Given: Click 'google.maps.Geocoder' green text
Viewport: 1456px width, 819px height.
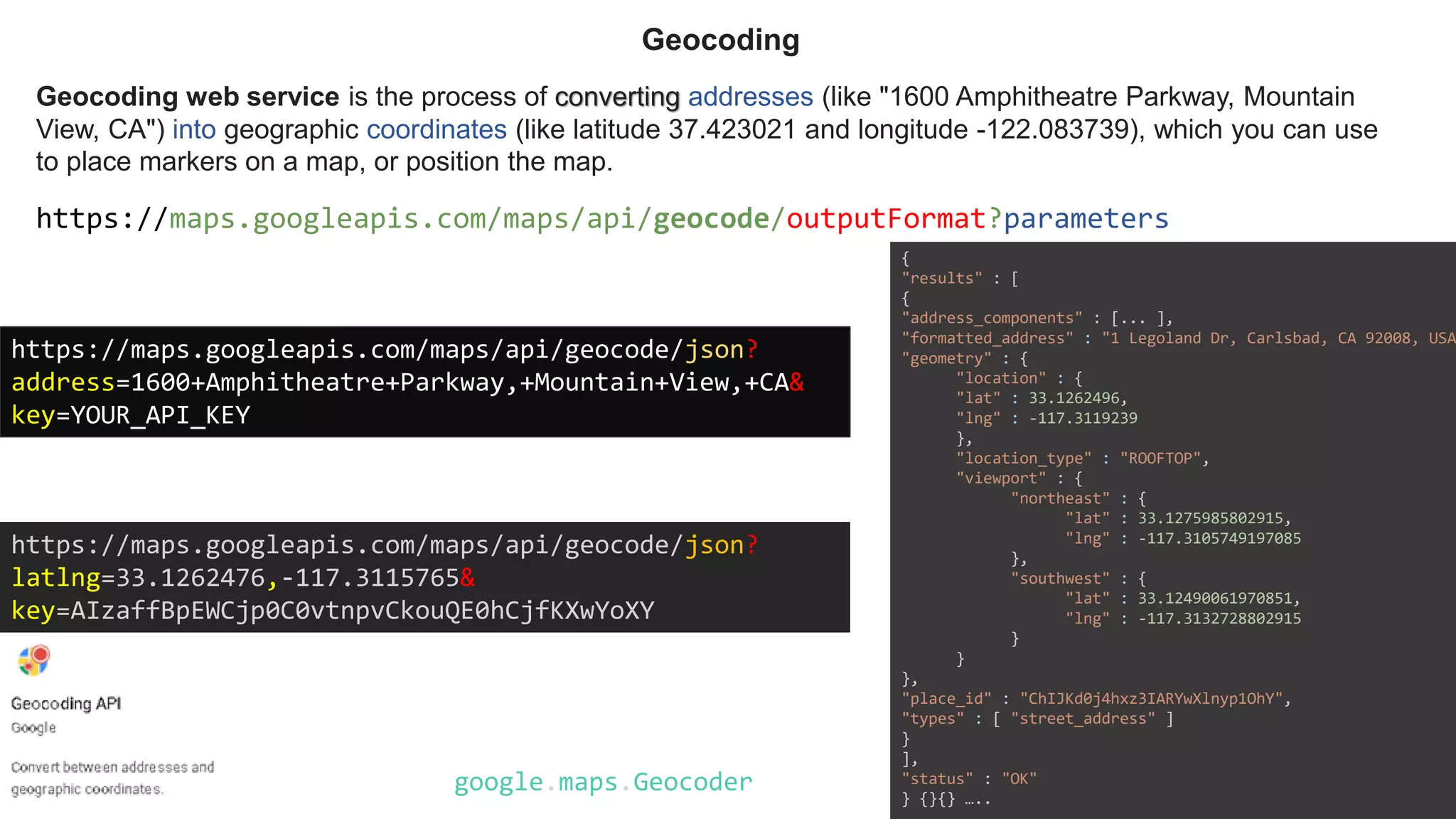Looking at the screenshot, I should click(603, 782).
